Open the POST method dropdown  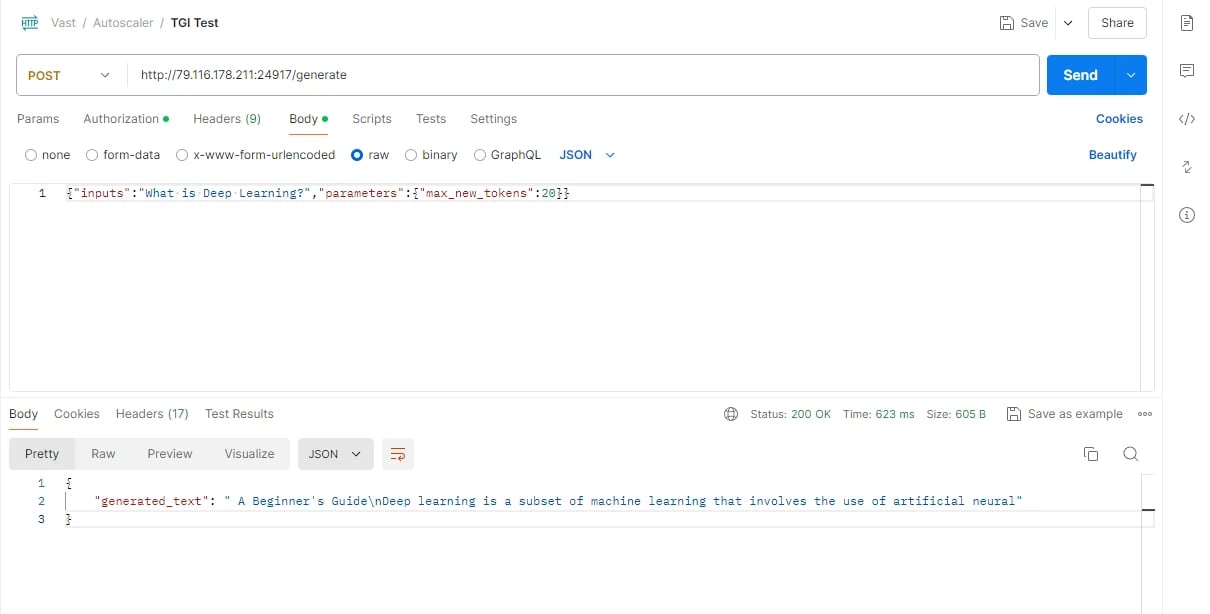coord(69,75)
